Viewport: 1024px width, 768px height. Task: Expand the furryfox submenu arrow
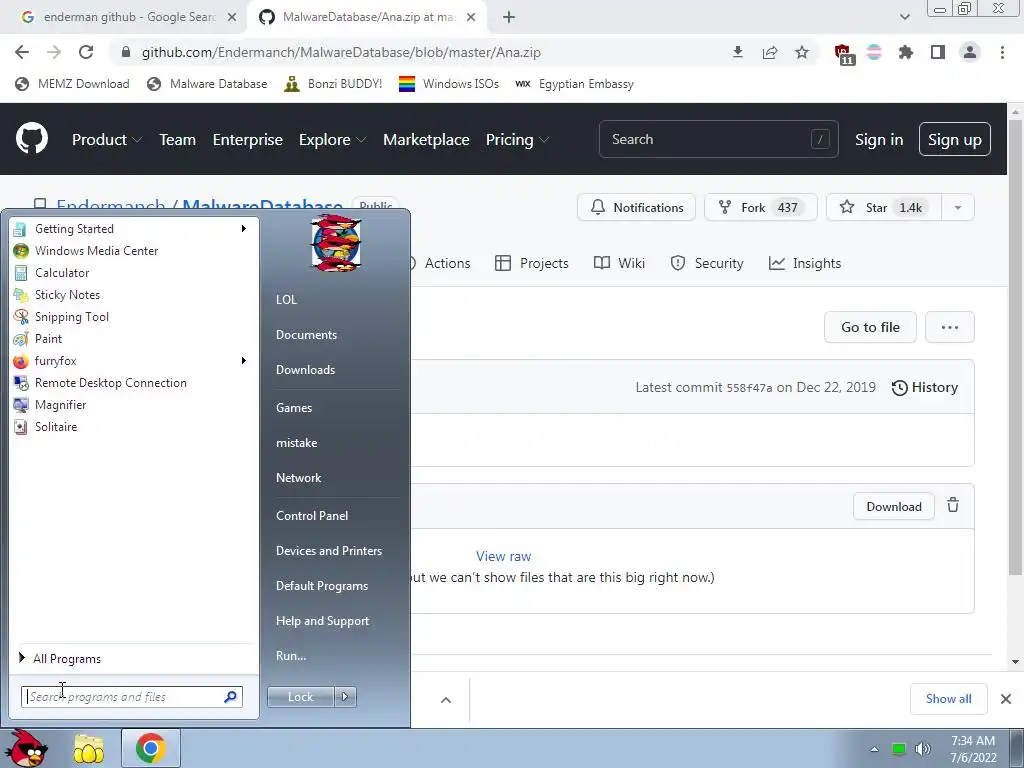244,360
